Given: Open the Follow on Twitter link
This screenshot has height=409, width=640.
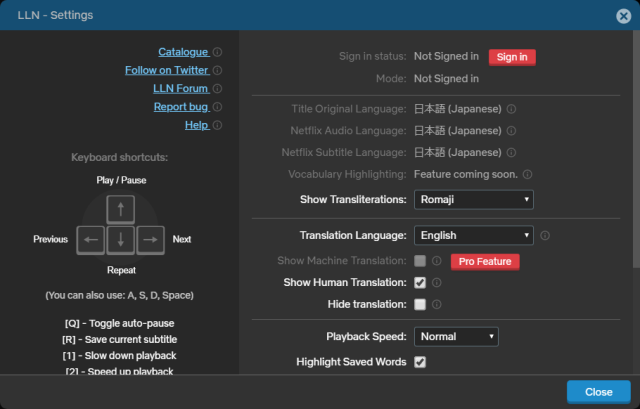Looking at the screenshot, I should 166,70.
